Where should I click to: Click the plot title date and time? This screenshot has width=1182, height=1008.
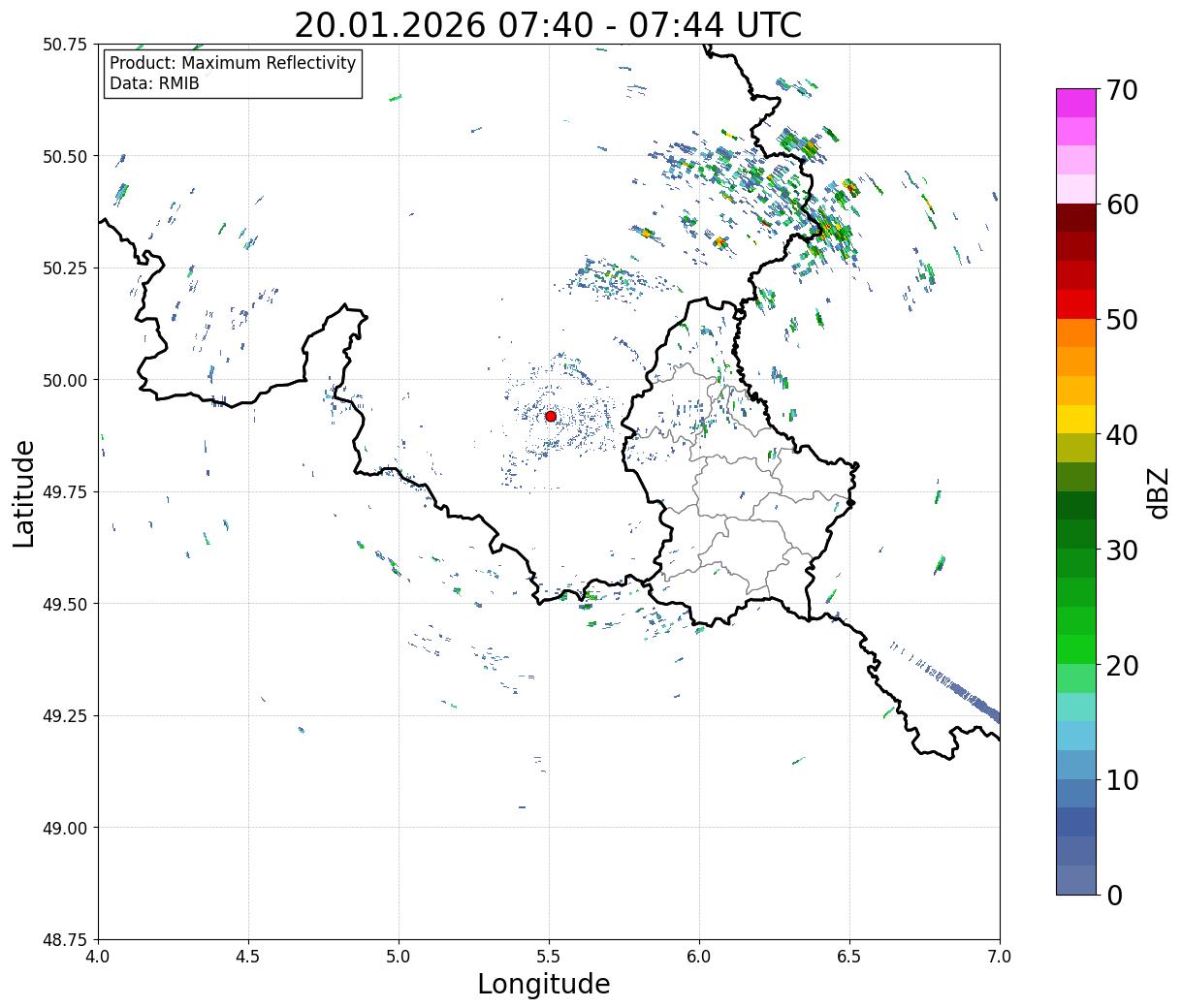coord(548,24)
